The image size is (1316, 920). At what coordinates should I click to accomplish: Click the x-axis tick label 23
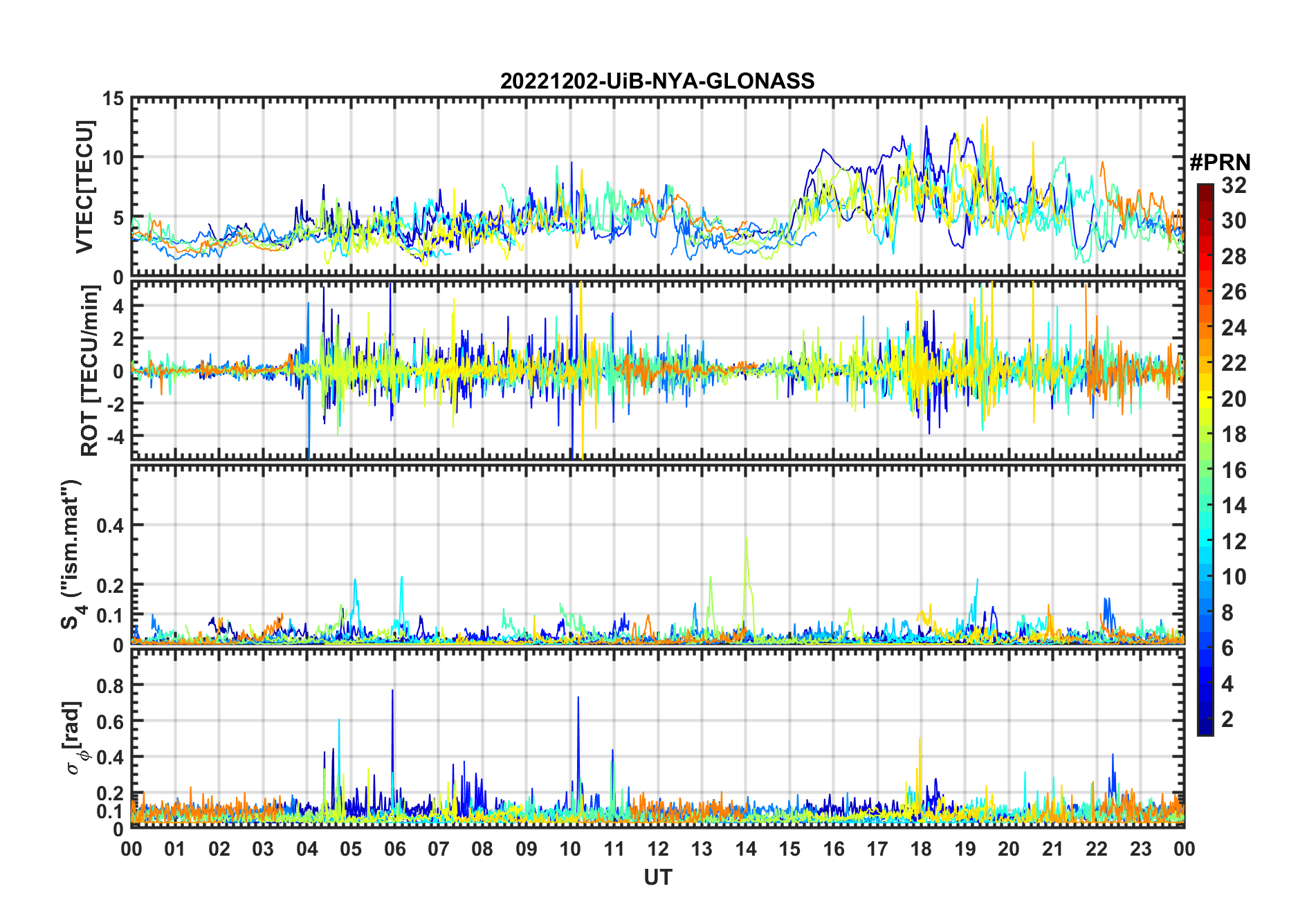(1141, 849)
